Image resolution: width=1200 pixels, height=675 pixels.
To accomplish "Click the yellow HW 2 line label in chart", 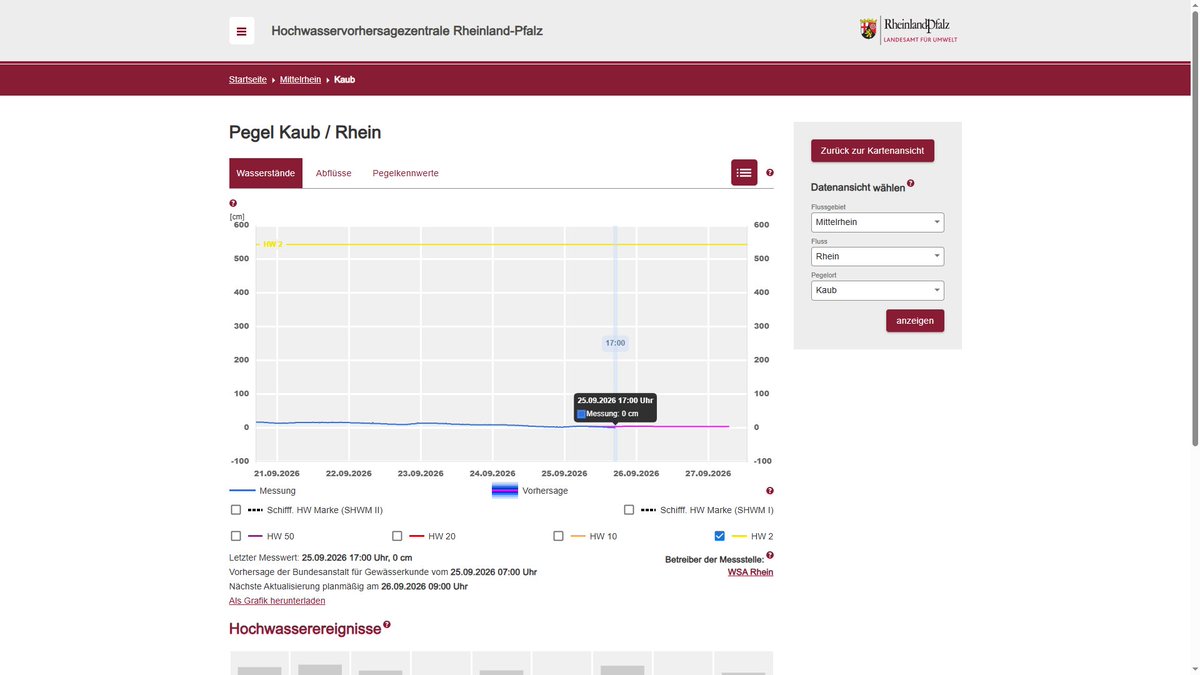I will click(273, 244).
